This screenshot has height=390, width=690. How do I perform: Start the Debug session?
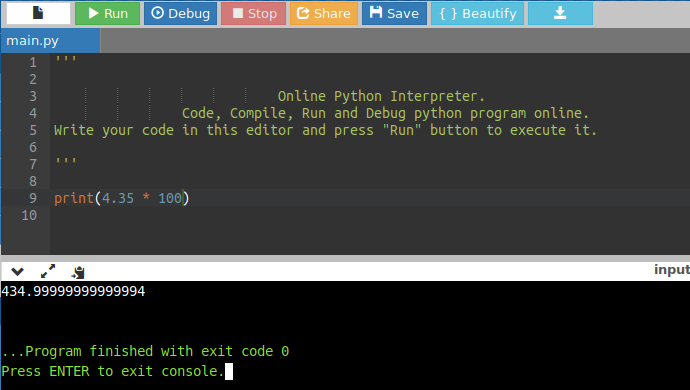click(x=180, y=13)
